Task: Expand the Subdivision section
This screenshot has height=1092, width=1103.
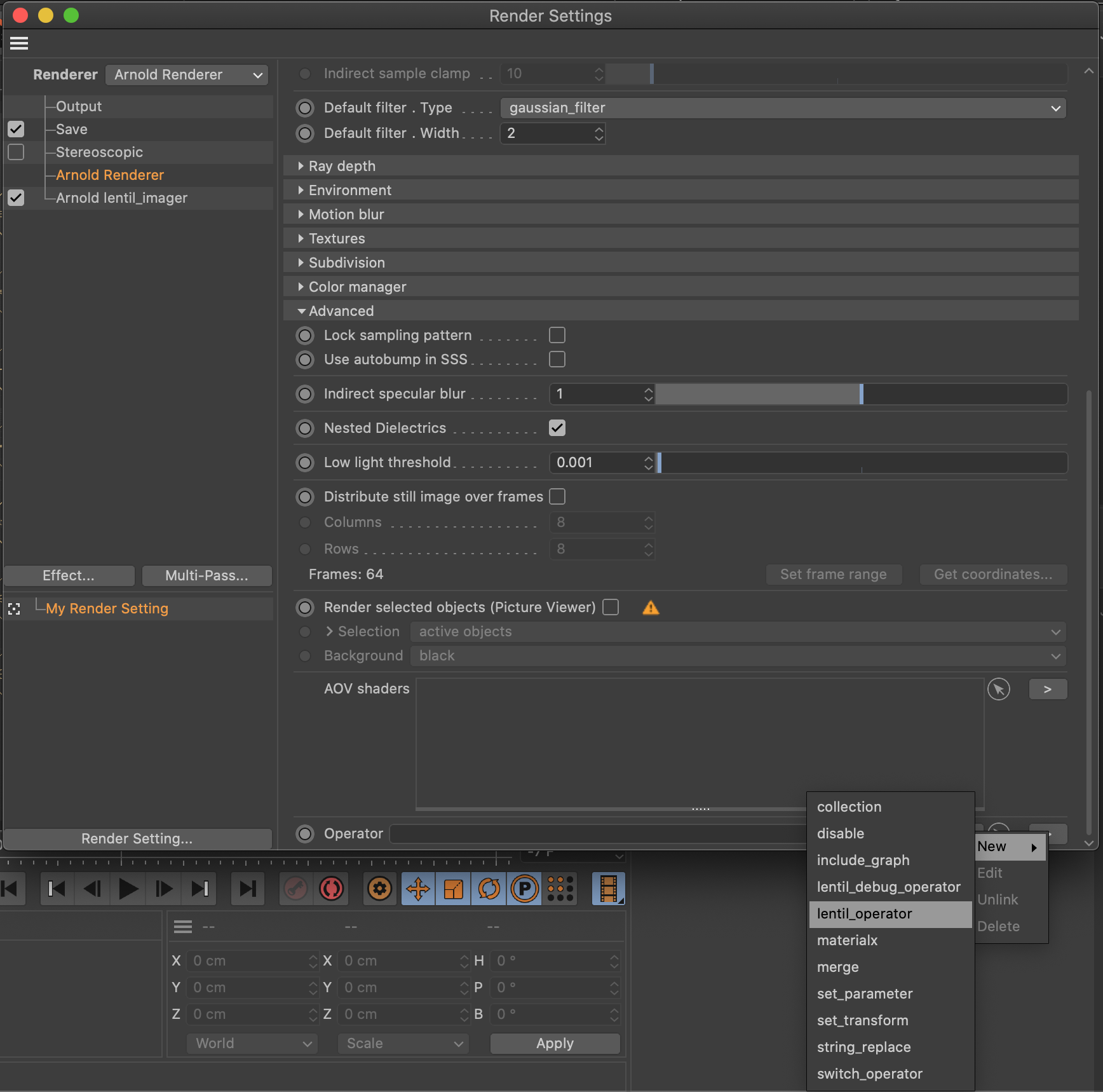Action: 680,263
